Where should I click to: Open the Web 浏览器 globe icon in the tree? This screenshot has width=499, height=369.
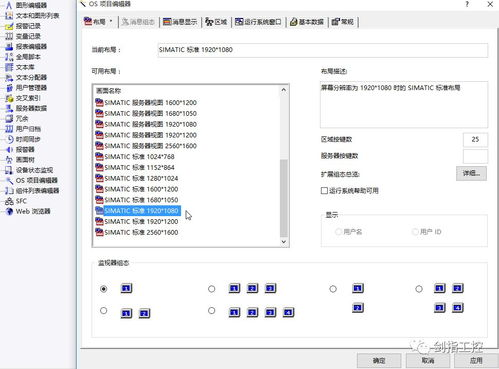10,211
